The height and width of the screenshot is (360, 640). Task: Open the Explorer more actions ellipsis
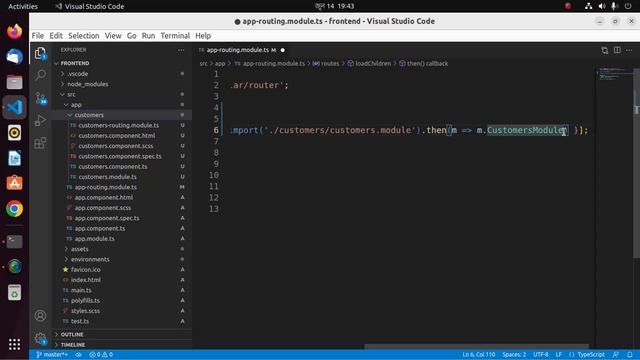click(181, 50)
